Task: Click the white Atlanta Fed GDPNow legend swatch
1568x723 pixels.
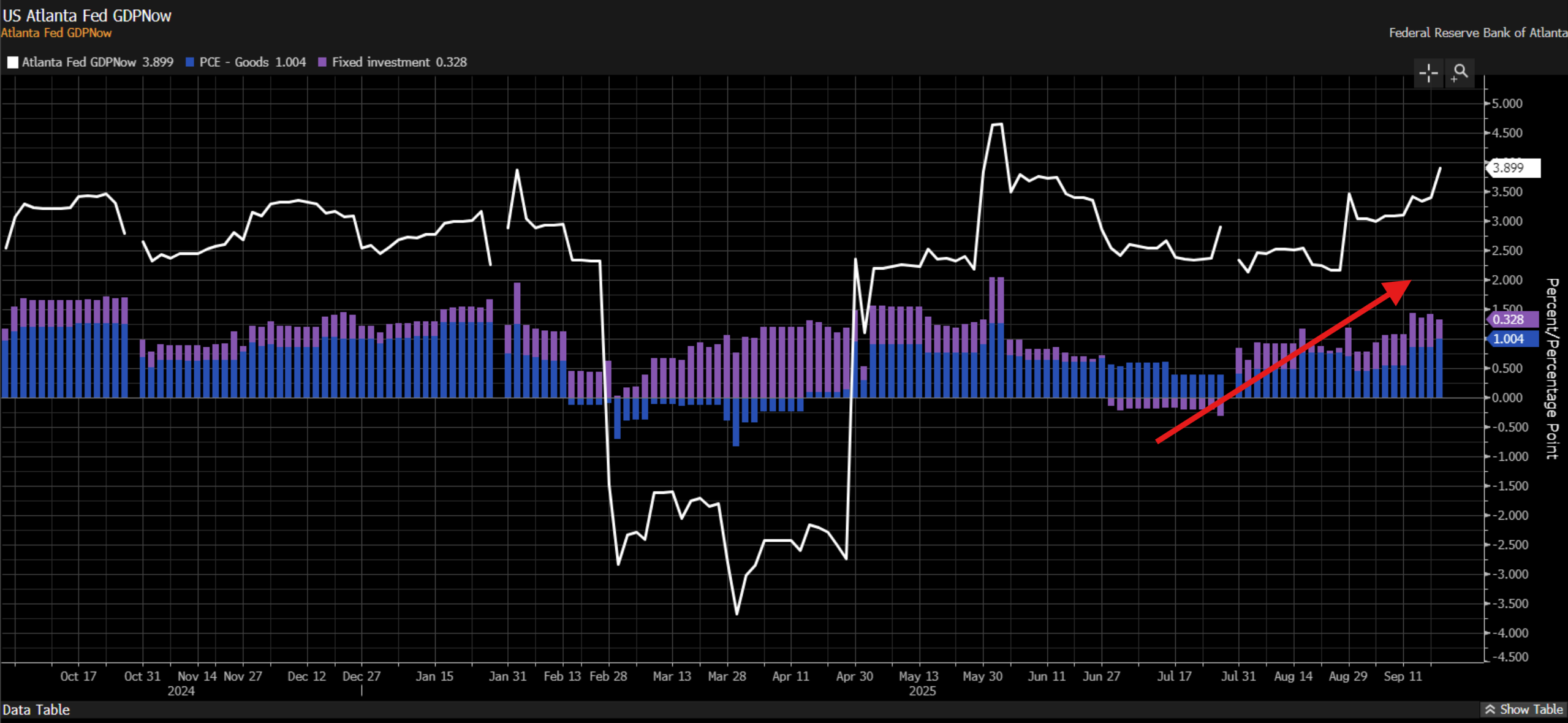Action: coord(13,62)
